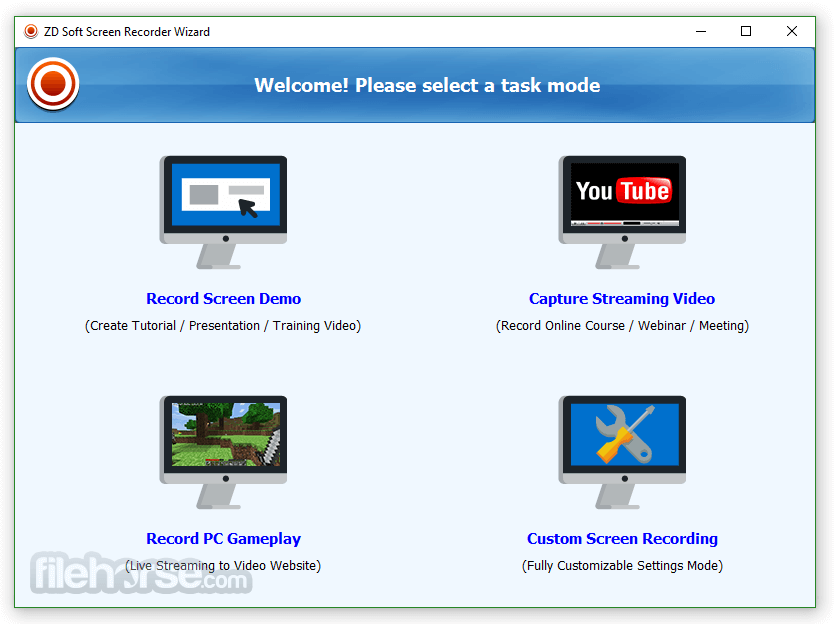Open the Capture Streaming Video link
Screen dimensions: 835x624
click(x=622, y=299)
